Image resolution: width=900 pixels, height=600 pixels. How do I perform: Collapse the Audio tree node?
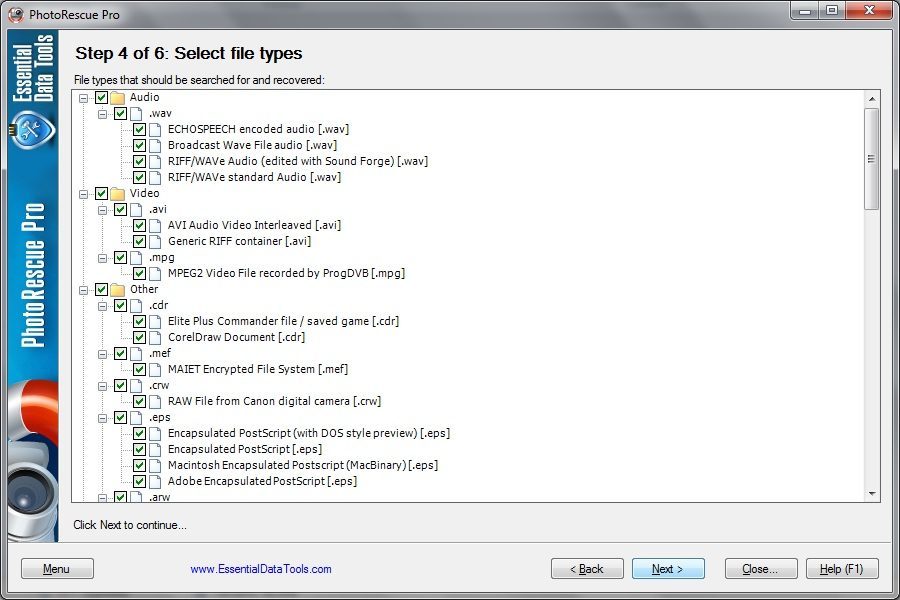click(x=84, y=98)
